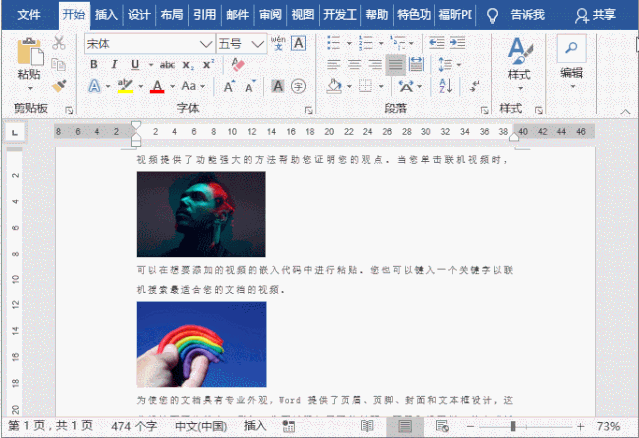Open the font name dropdown 宋体
This screenshot has width=639, height=438.
tap(206, 44)
